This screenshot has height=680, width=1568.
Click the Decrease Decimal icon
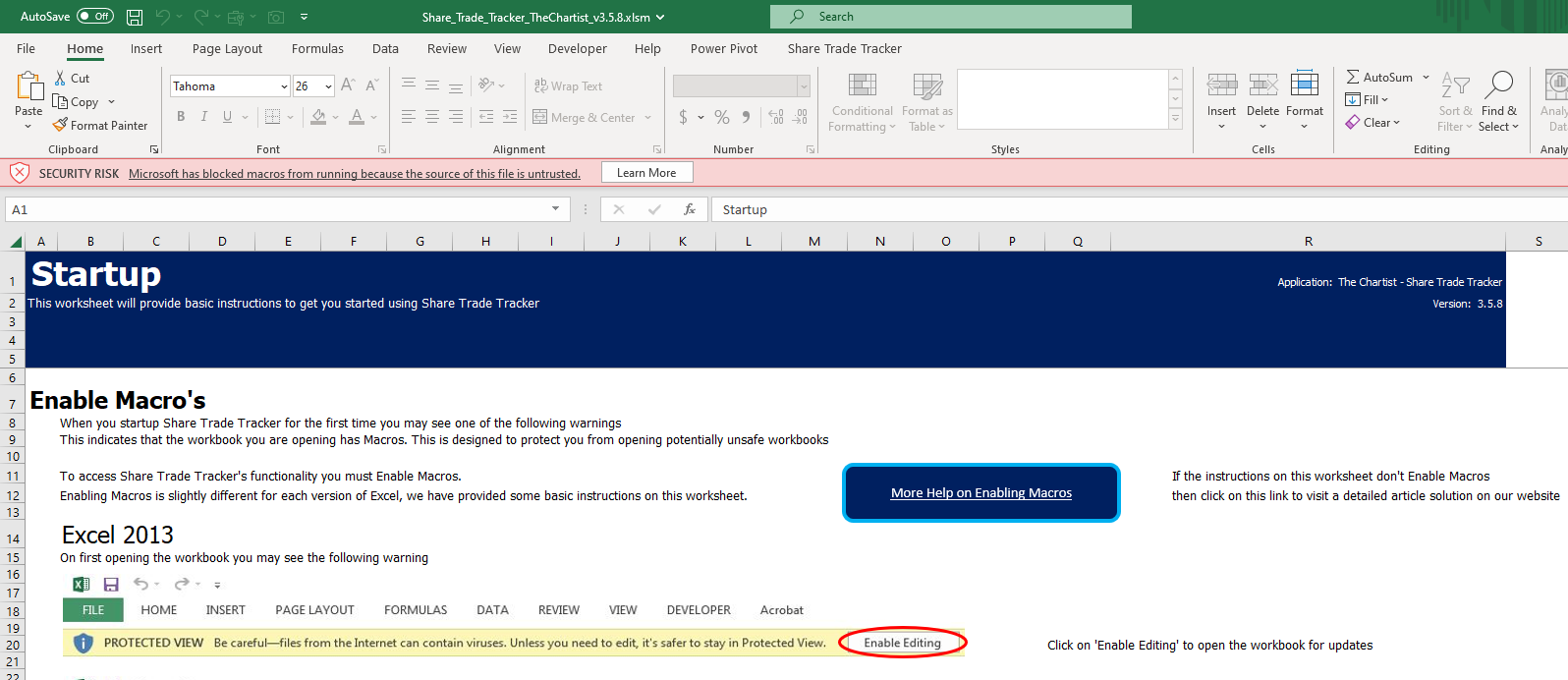801,117
